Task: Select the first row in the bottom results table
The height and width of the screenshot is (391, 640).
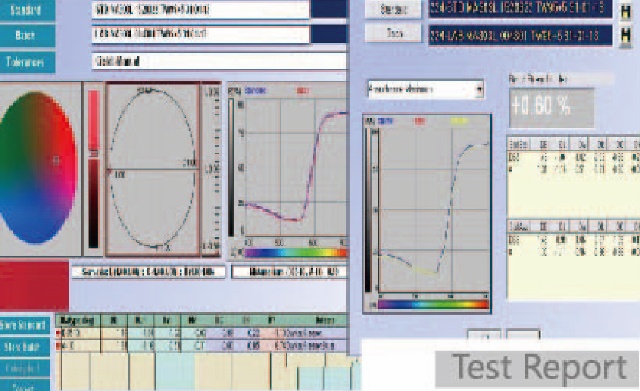Action: pyautogui.click(x=202, y=333)
